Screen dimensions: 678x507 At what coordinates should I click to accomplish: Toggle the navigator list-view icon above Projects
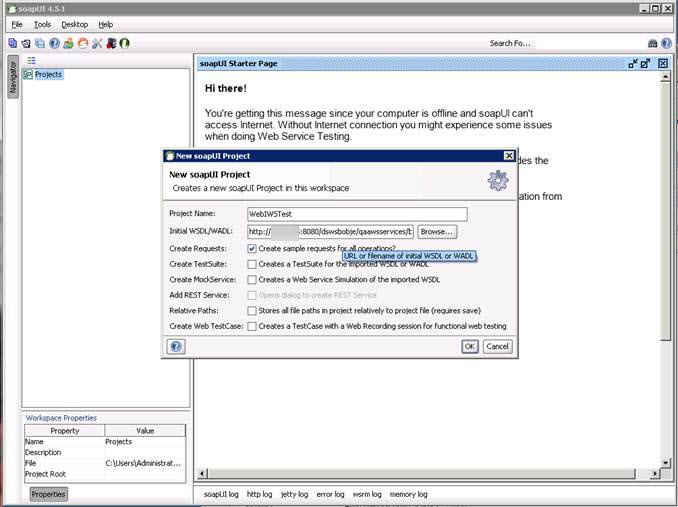click(x=32, y=61)
